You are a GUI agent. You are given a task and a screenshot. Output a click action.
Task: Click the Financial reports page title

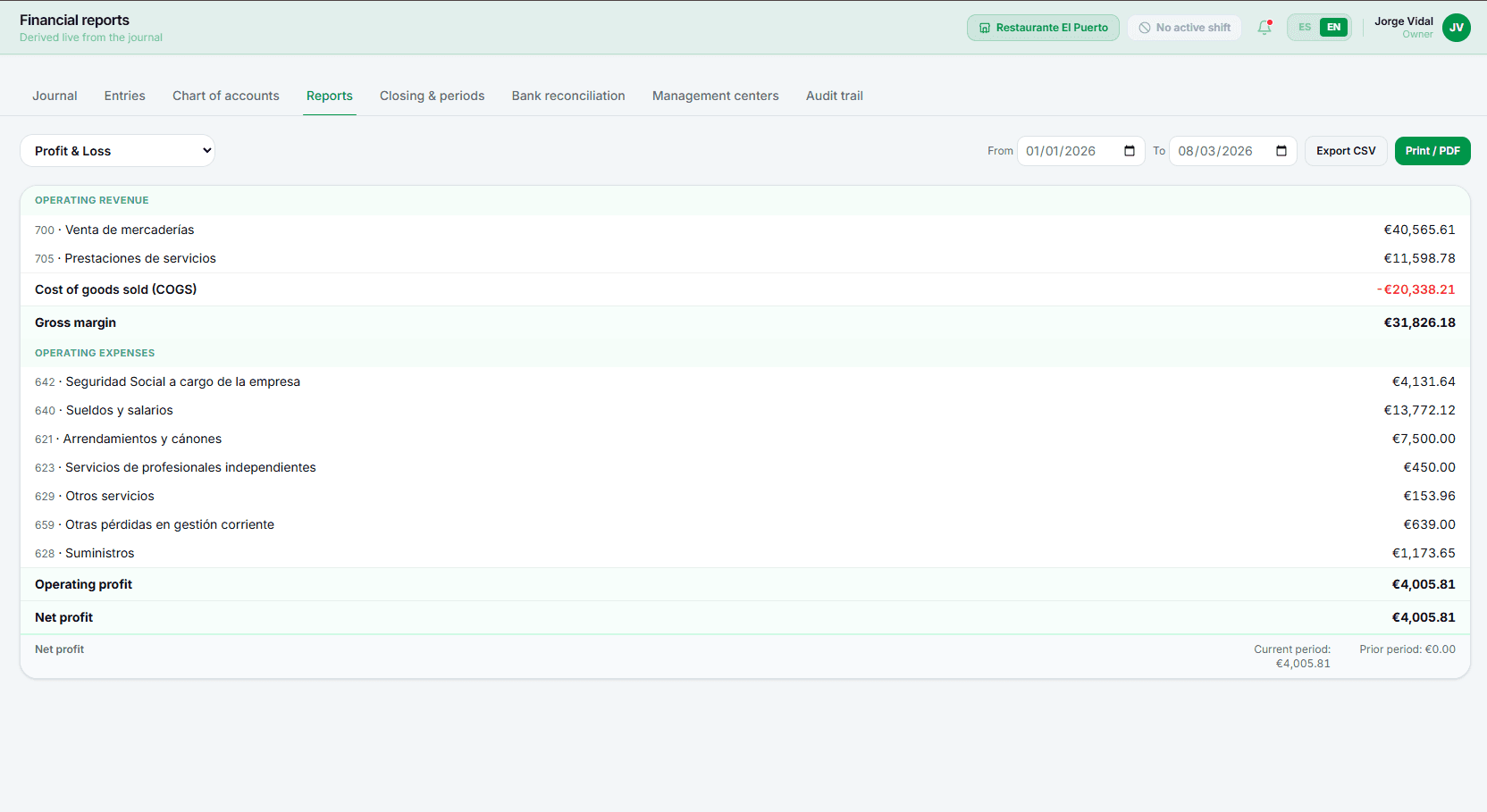(x=74, y=20)
